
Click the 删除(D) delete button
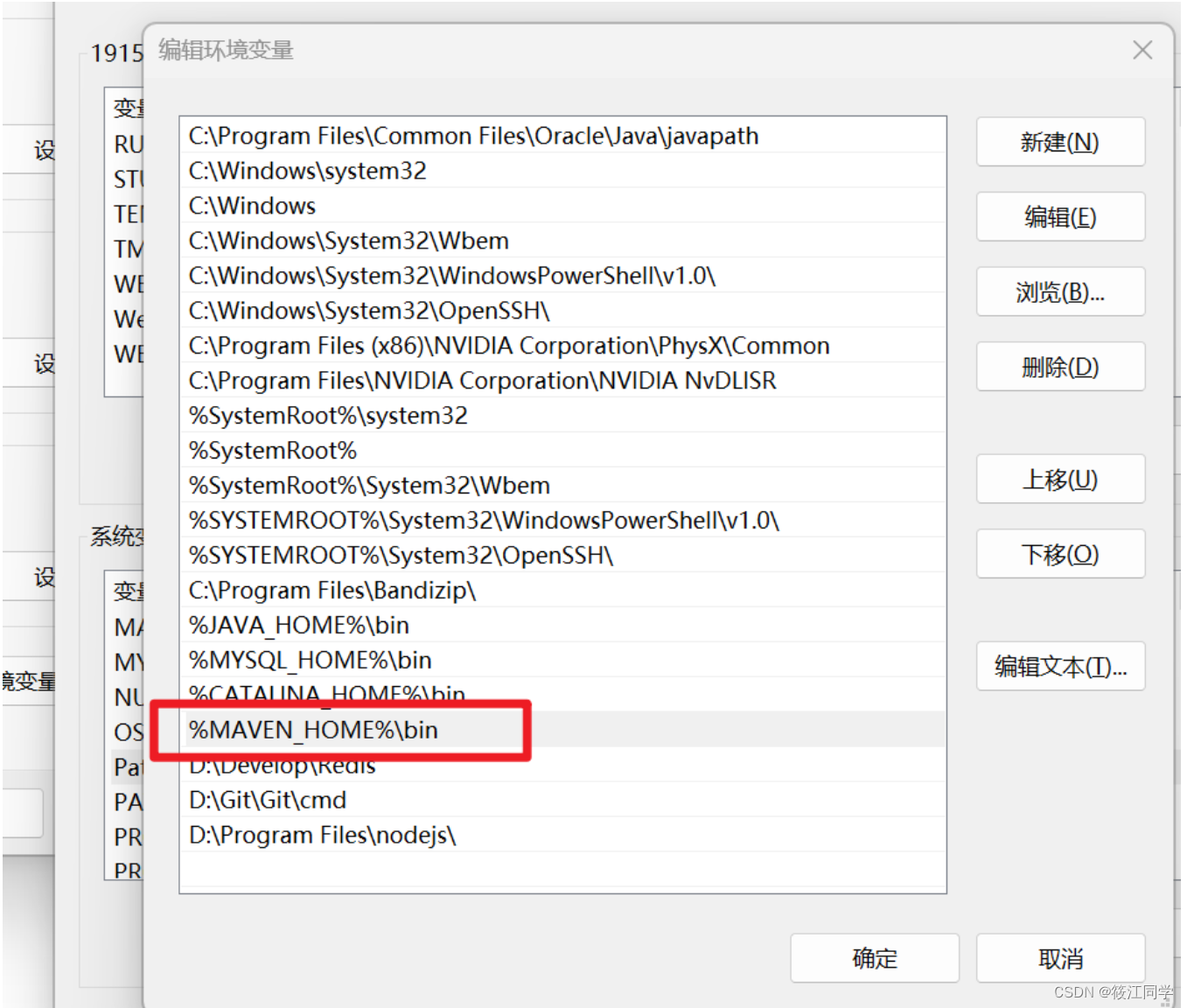[x=1059, y=367]
